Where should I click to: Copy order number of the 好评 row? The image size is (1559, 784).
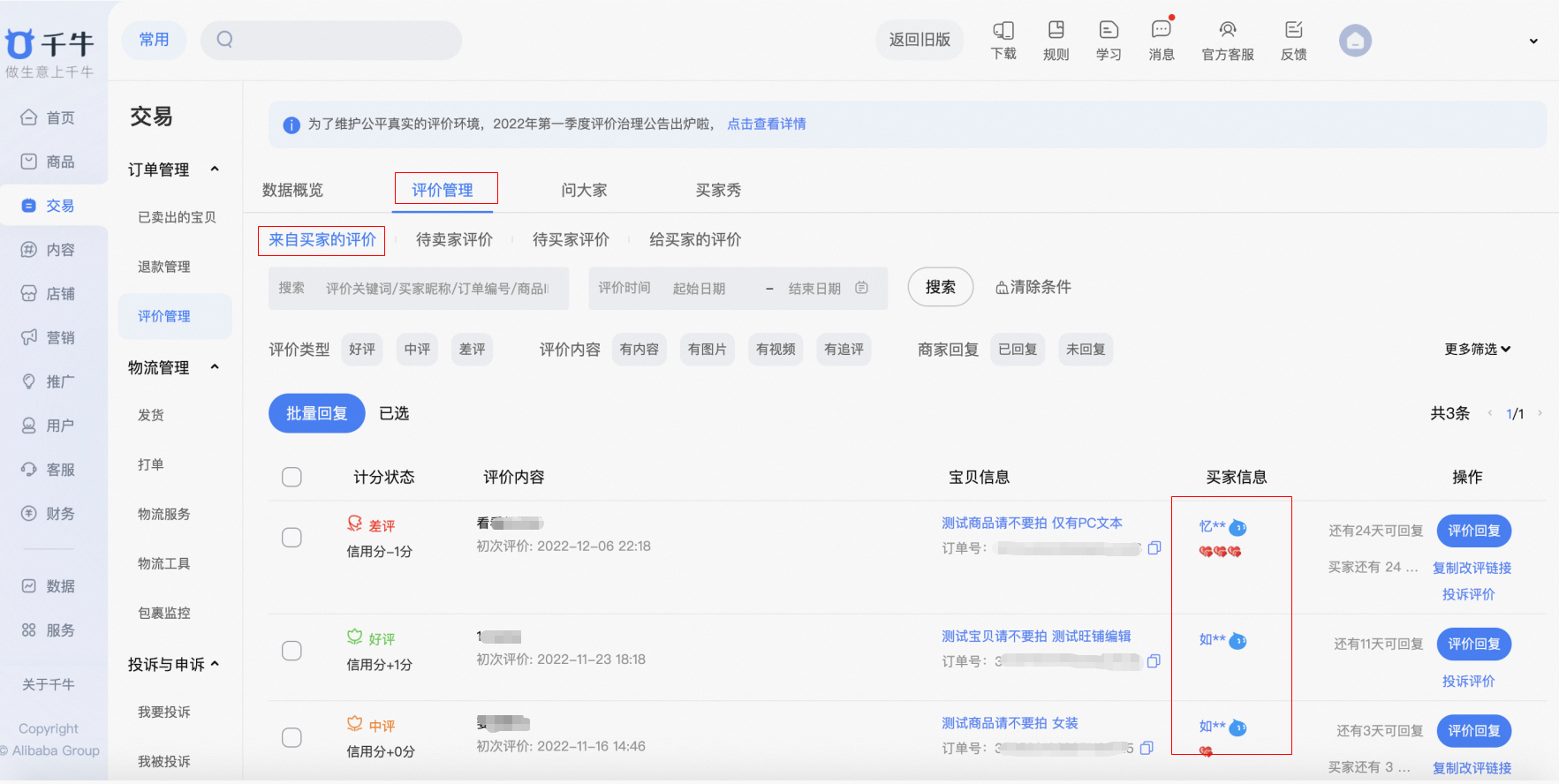tap(1154, 661)
